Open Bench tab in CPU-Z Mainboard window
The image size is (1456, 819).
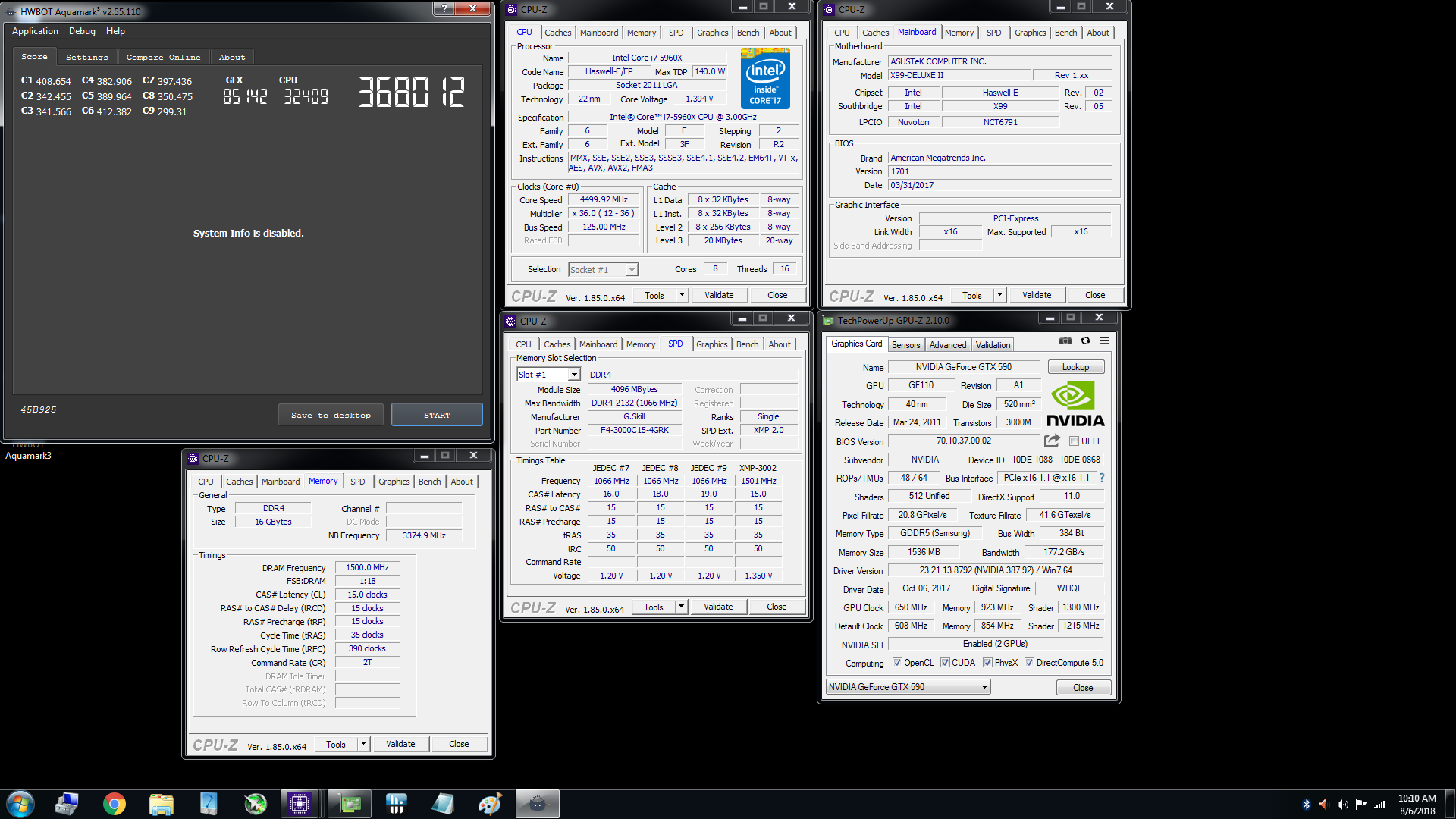[x=1065, y=33]
